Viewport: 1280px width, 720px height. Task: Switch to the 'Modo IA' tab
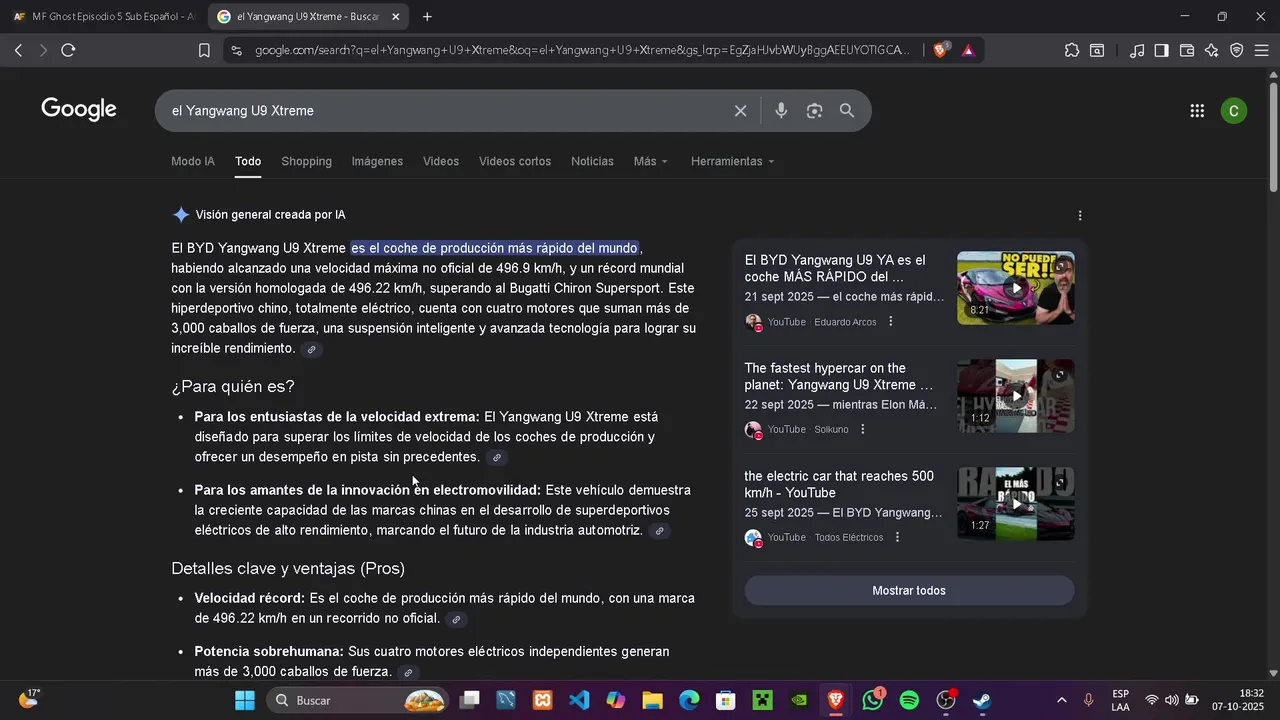pyautogui.click(x=193, y=161)
